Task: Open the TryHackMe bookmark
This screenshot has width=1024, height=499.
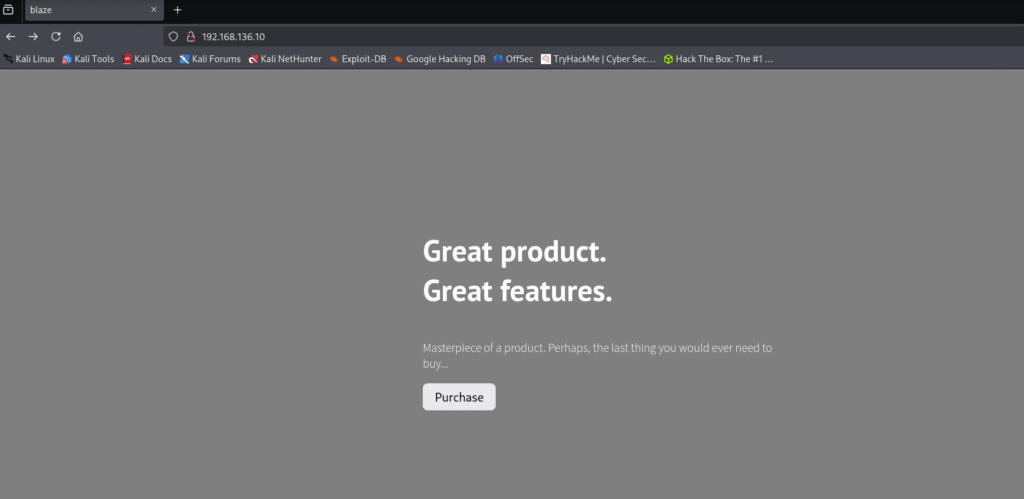Action: [x=598, y=59]
